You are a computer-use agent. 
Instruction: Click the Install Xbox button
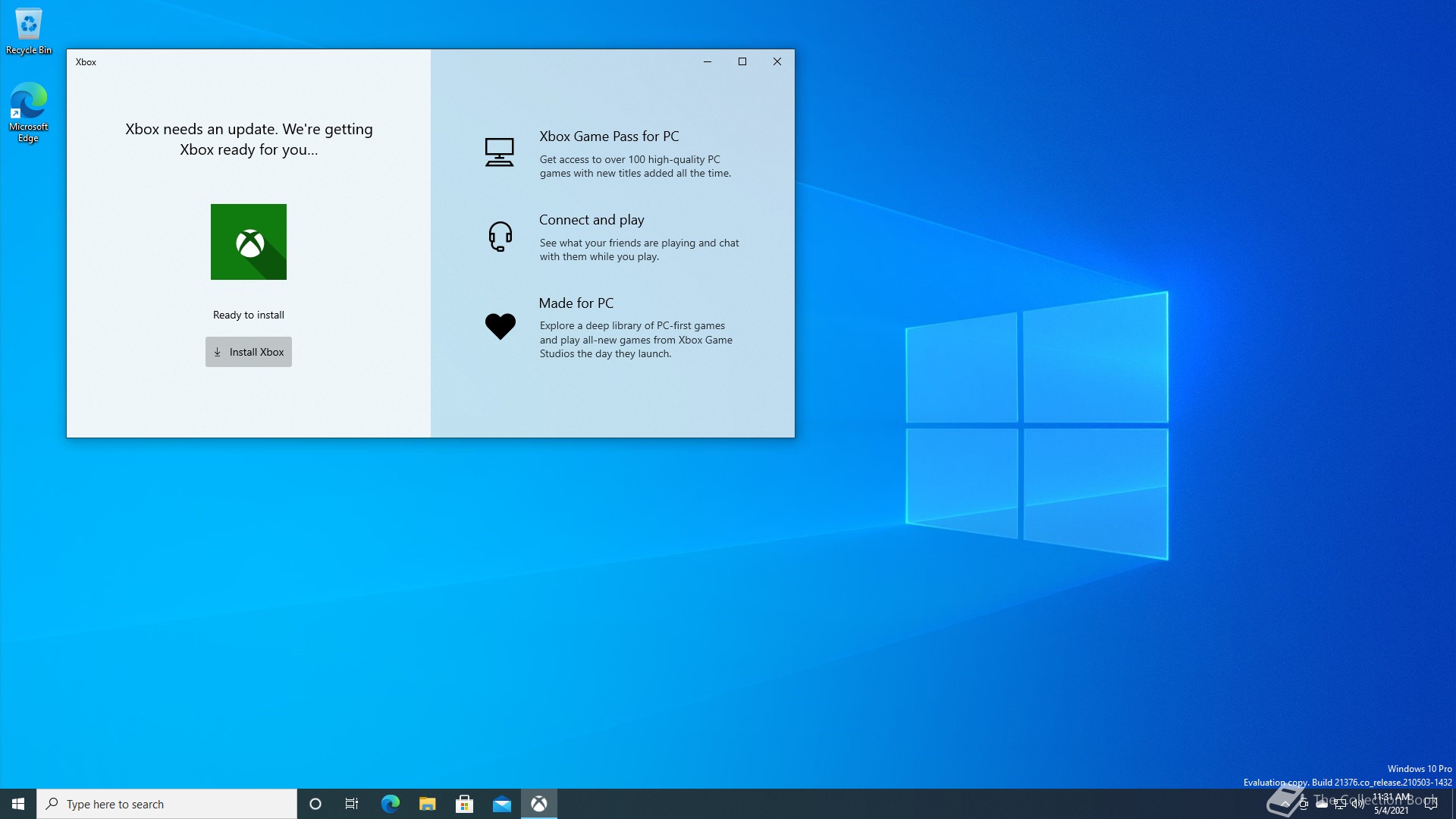pyautogui.click(x=249, y=352)
